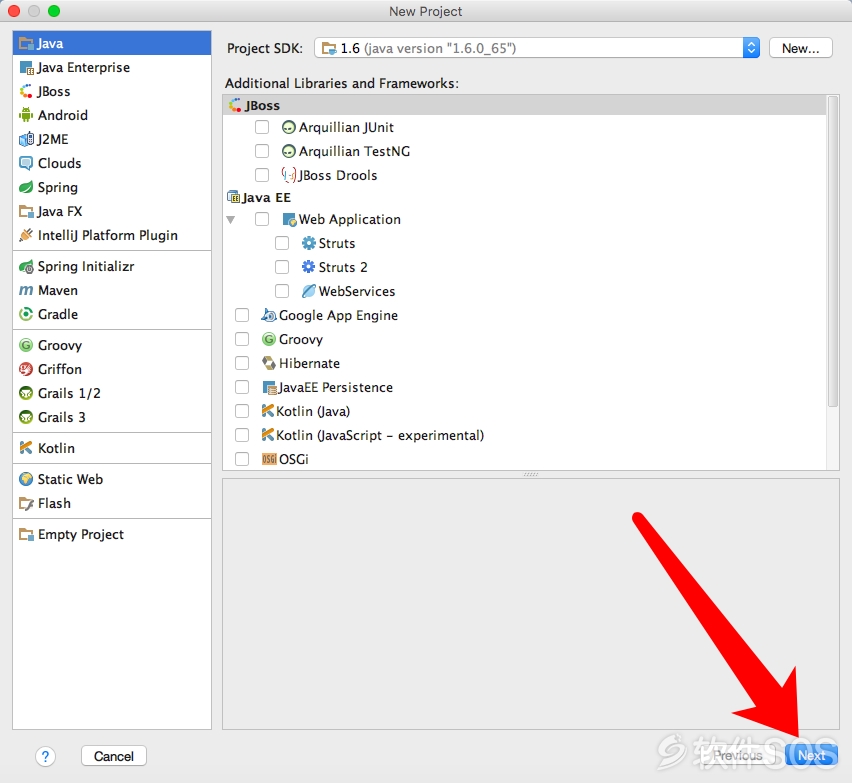Click the JBoss Drools icon
The height and width of the screenshot is (783, 852).
tap(289, 175)
